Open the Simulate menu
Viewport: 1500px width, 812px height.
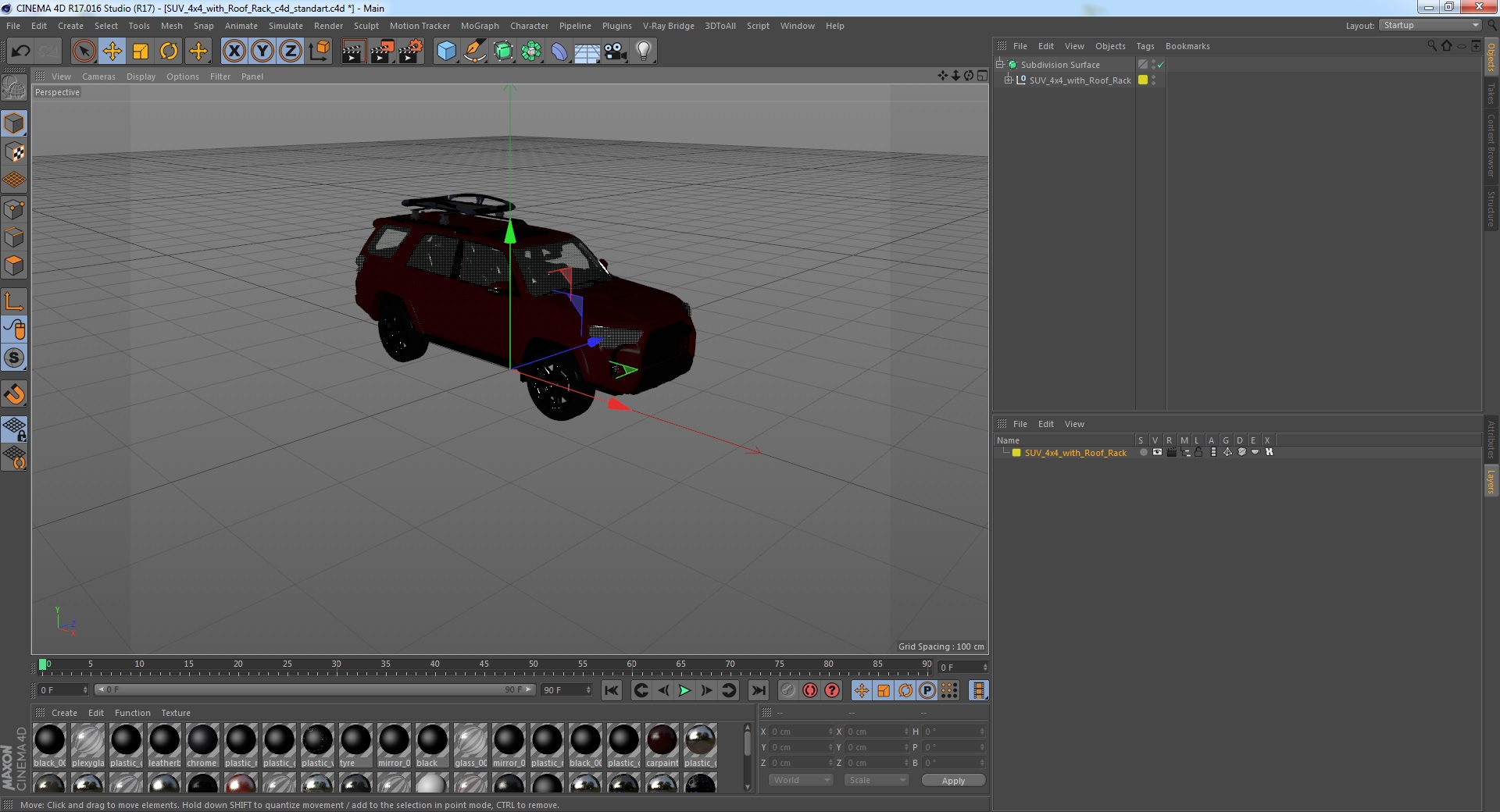286,26
